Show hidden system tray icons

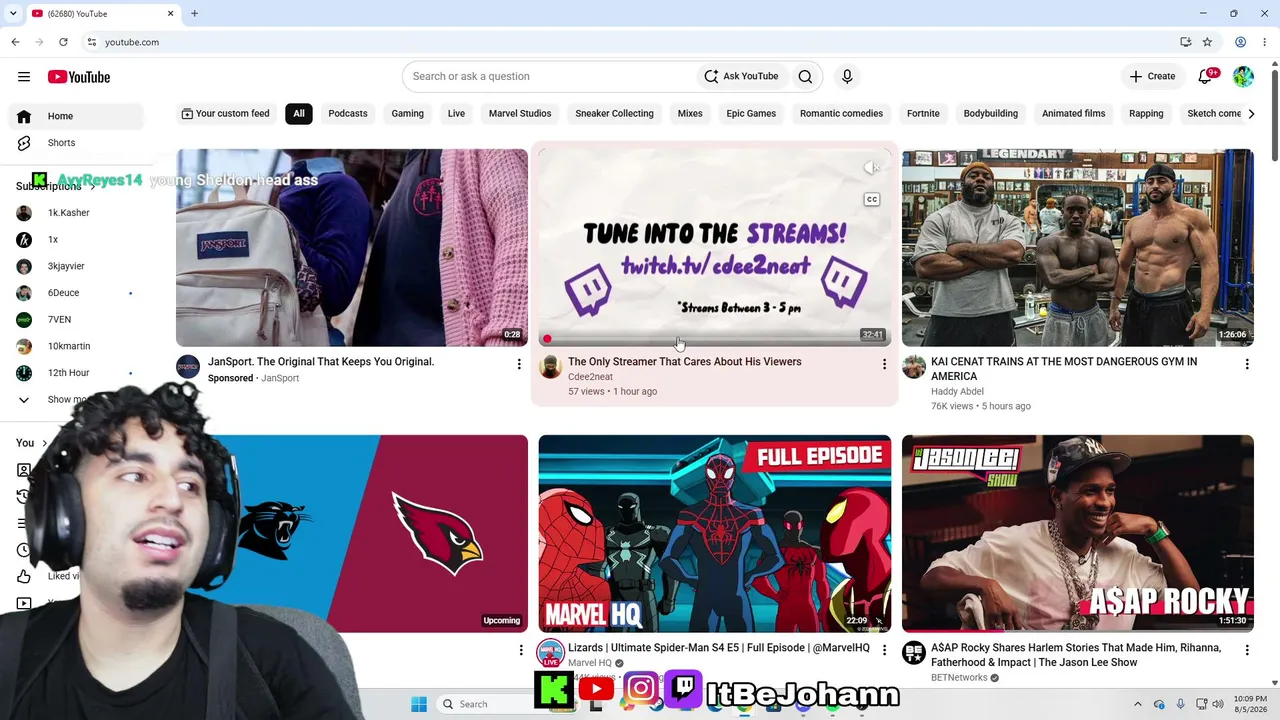(1138, 704)
